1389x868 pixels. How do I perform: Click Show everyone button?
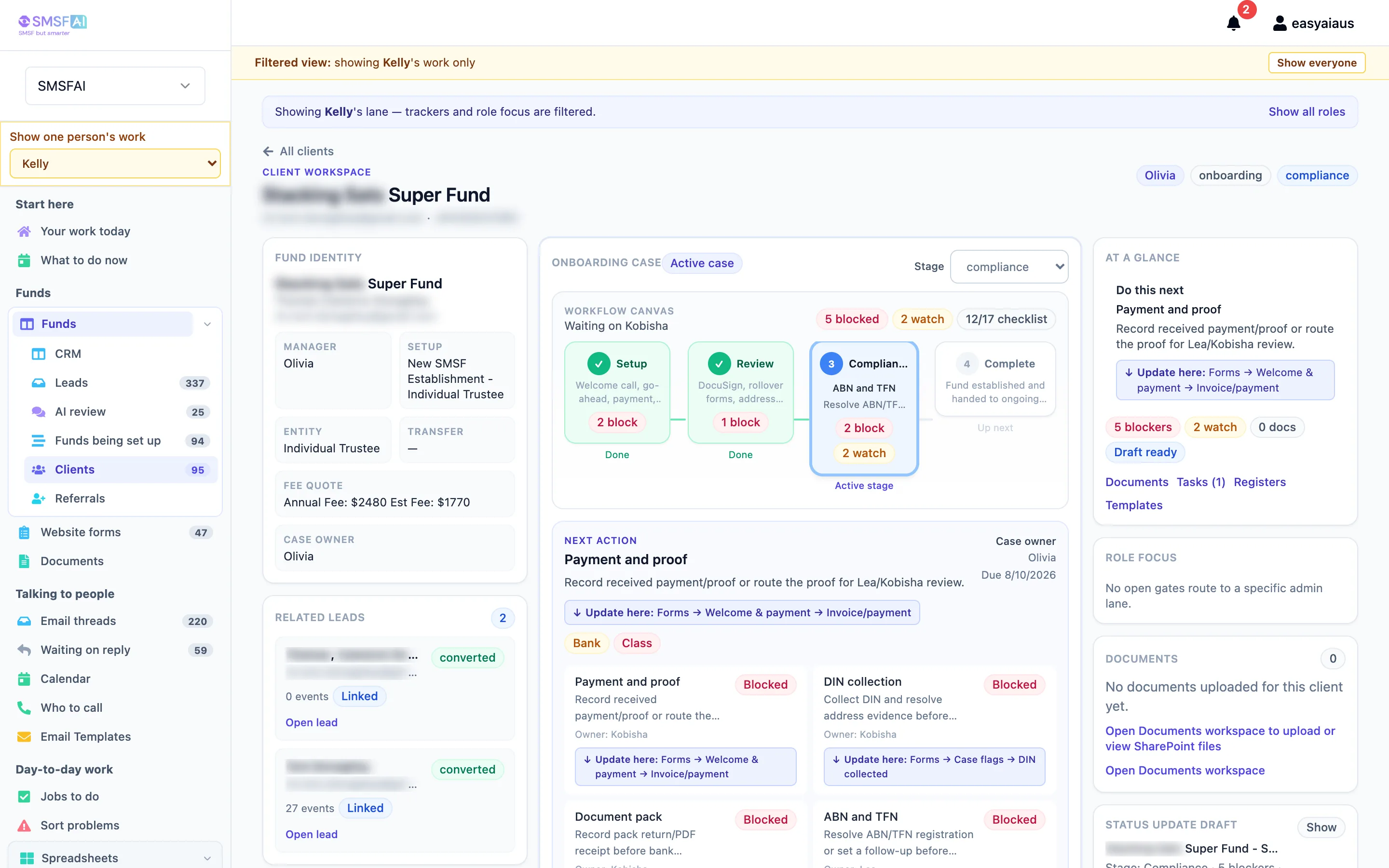[x=1316, y=63]
